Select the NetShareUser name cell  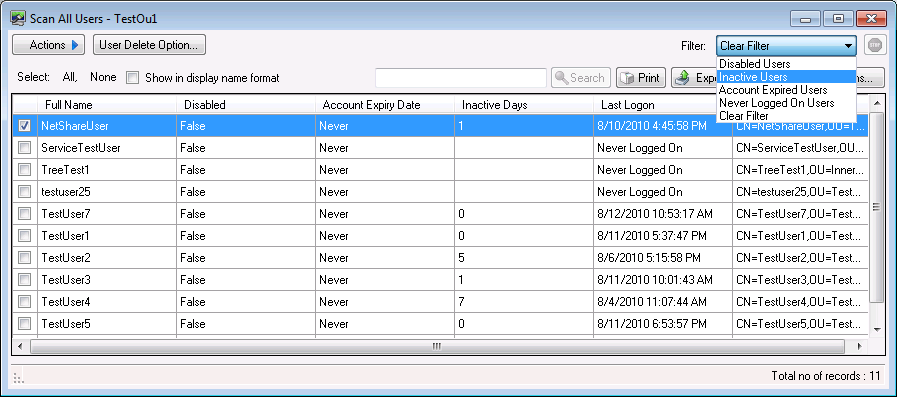pos(107,126)
